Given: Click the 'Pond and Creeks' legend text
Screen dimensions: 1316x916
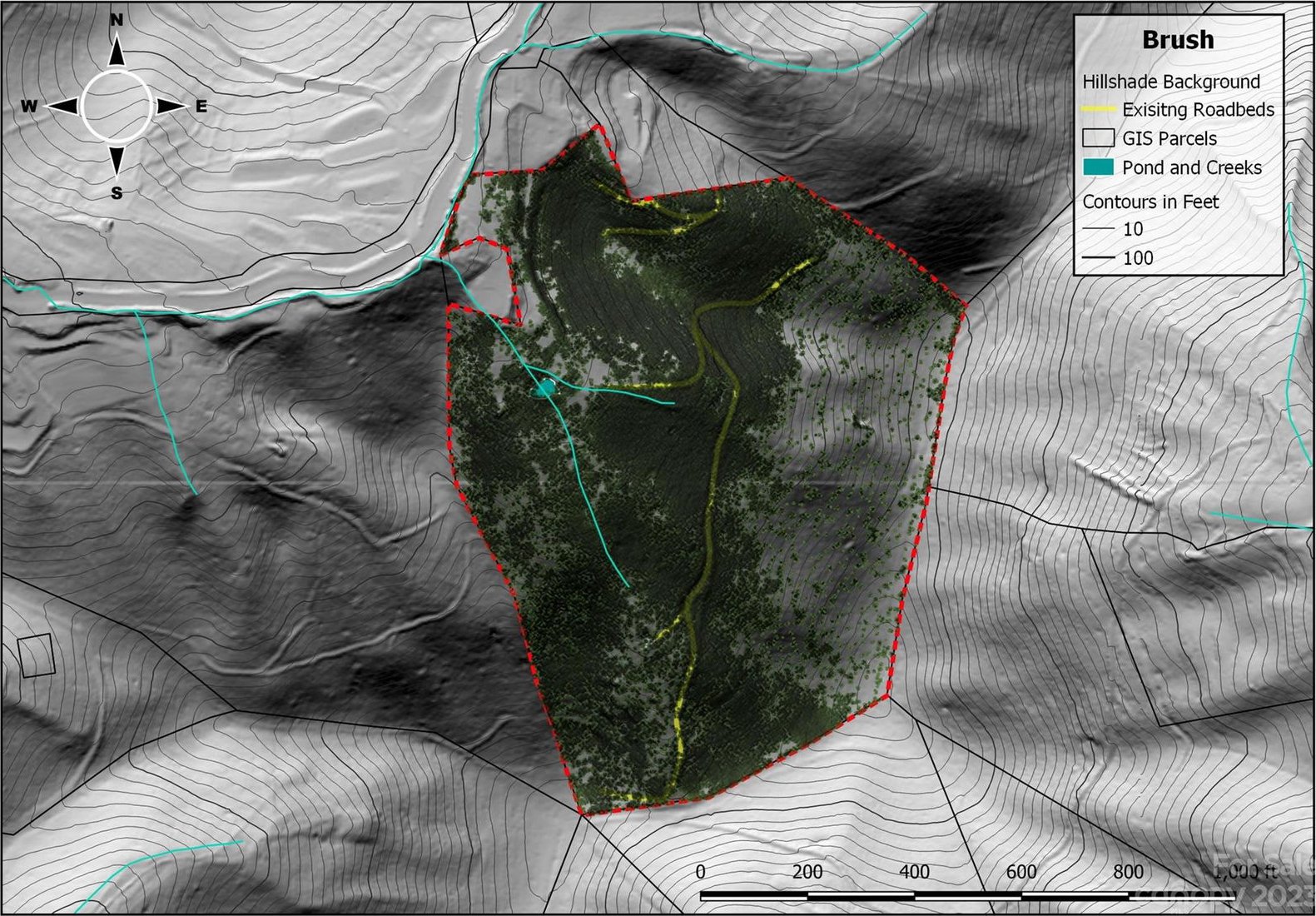Looking at the screenshot, I should tap(1191, 167).
